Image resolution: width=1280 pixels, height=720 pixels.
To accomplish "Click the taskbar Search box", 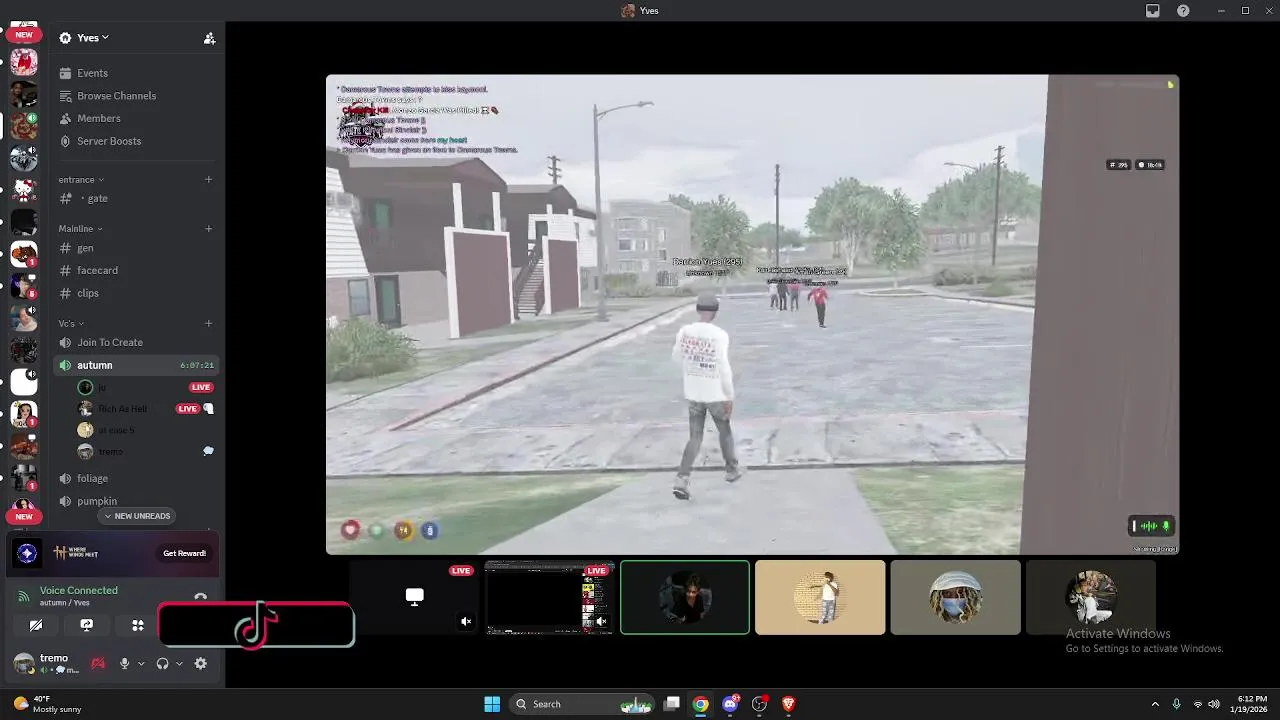I will tap(582, 704).
